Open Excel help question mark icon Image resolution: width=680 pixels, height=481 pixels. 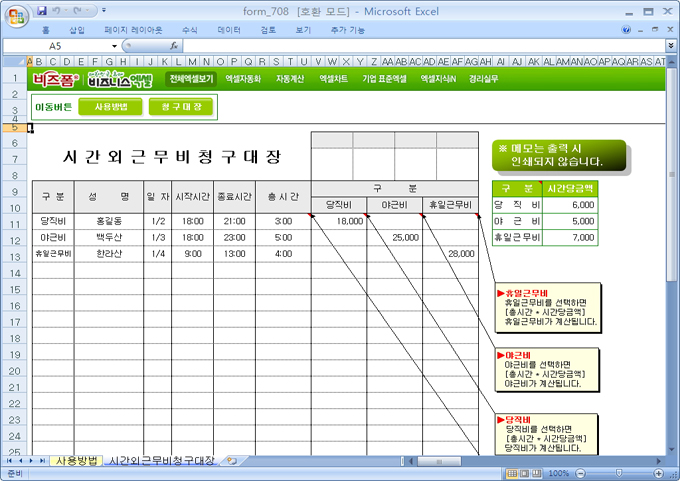coord(625,30)
